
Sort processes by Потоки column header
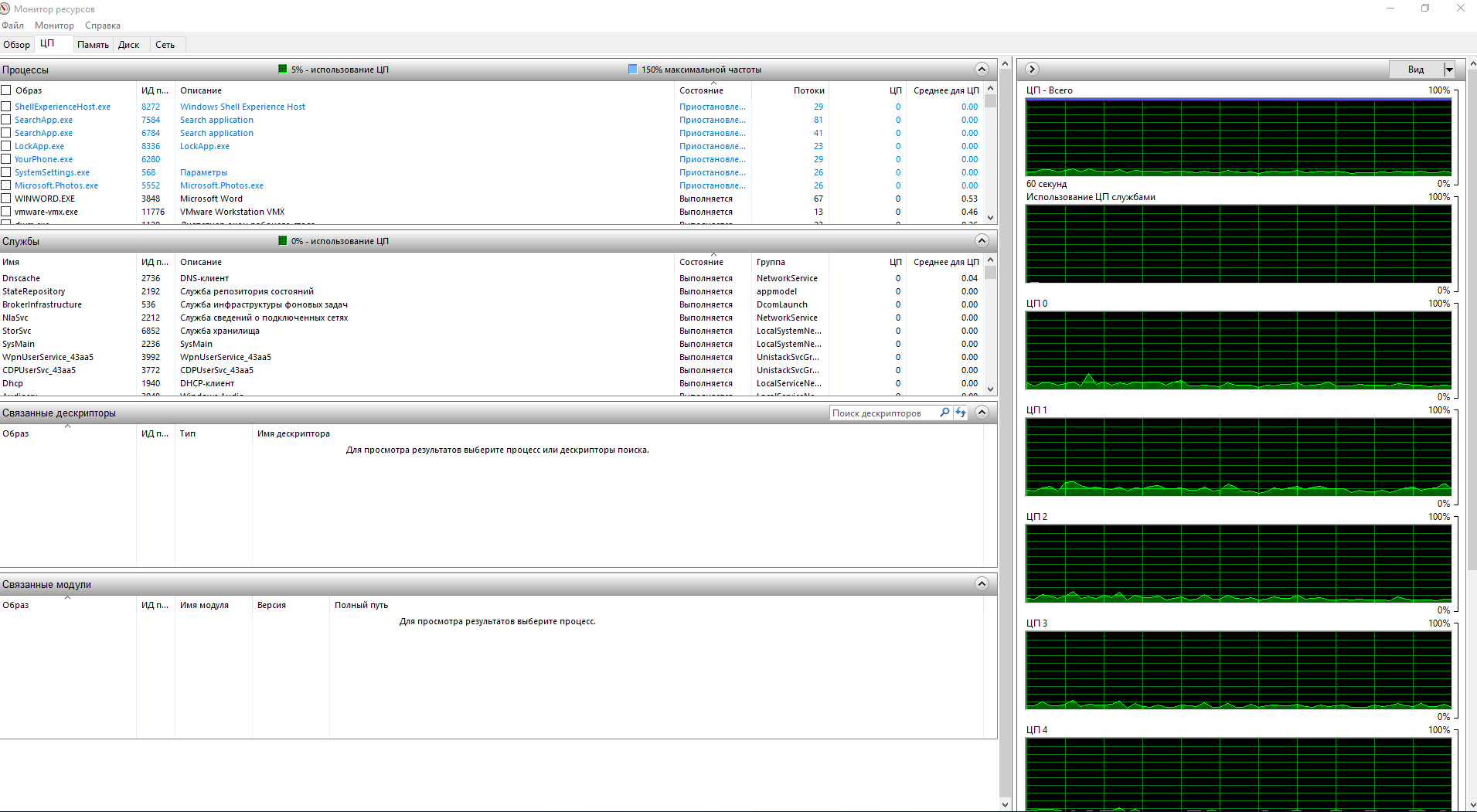(808, 90)
